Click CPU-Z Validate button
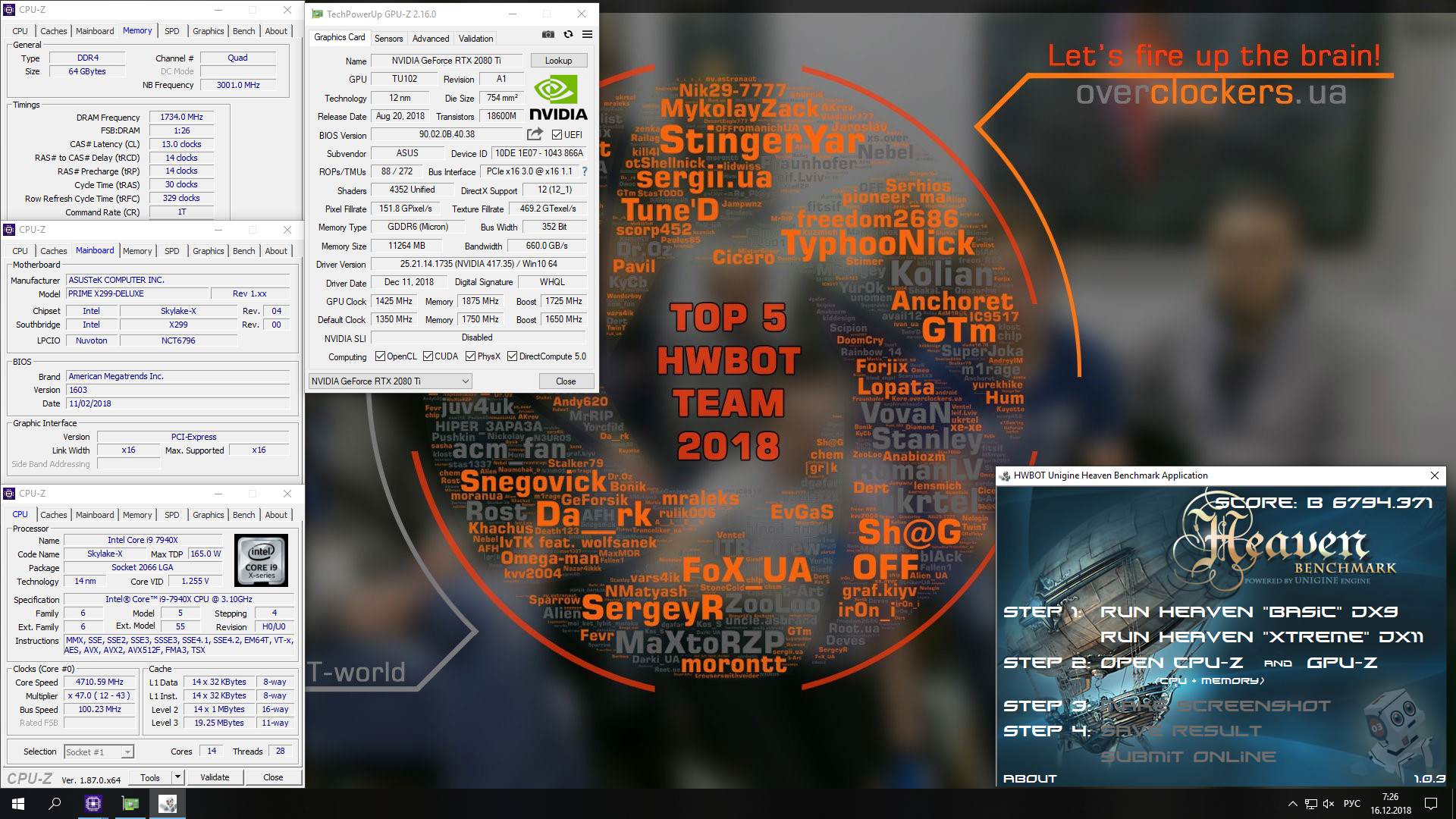 point(215,777)
